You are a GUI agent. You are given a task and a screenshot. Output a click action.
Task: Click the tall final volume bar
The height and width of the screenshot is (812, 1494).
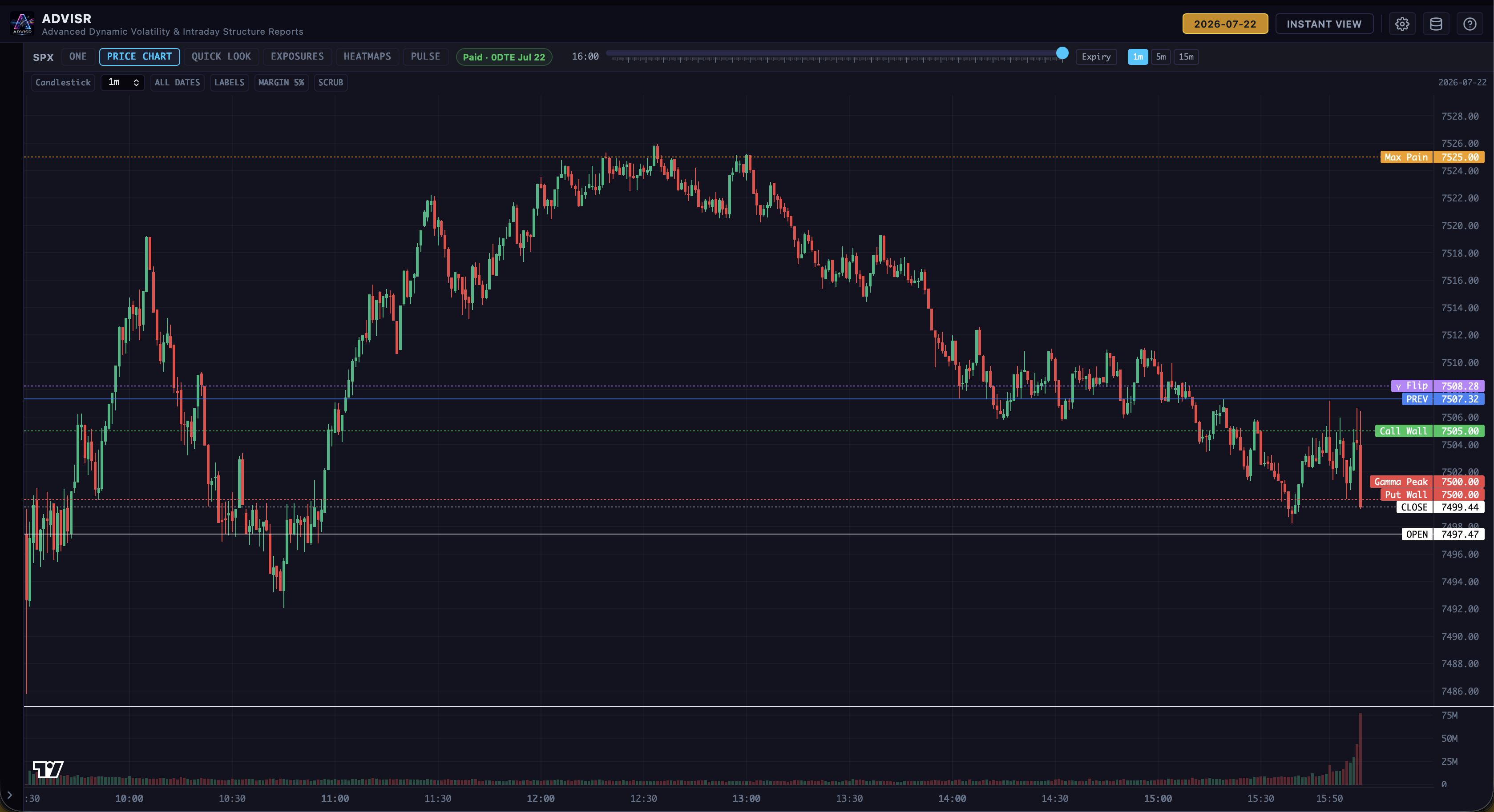click(x=1360, y=749)
